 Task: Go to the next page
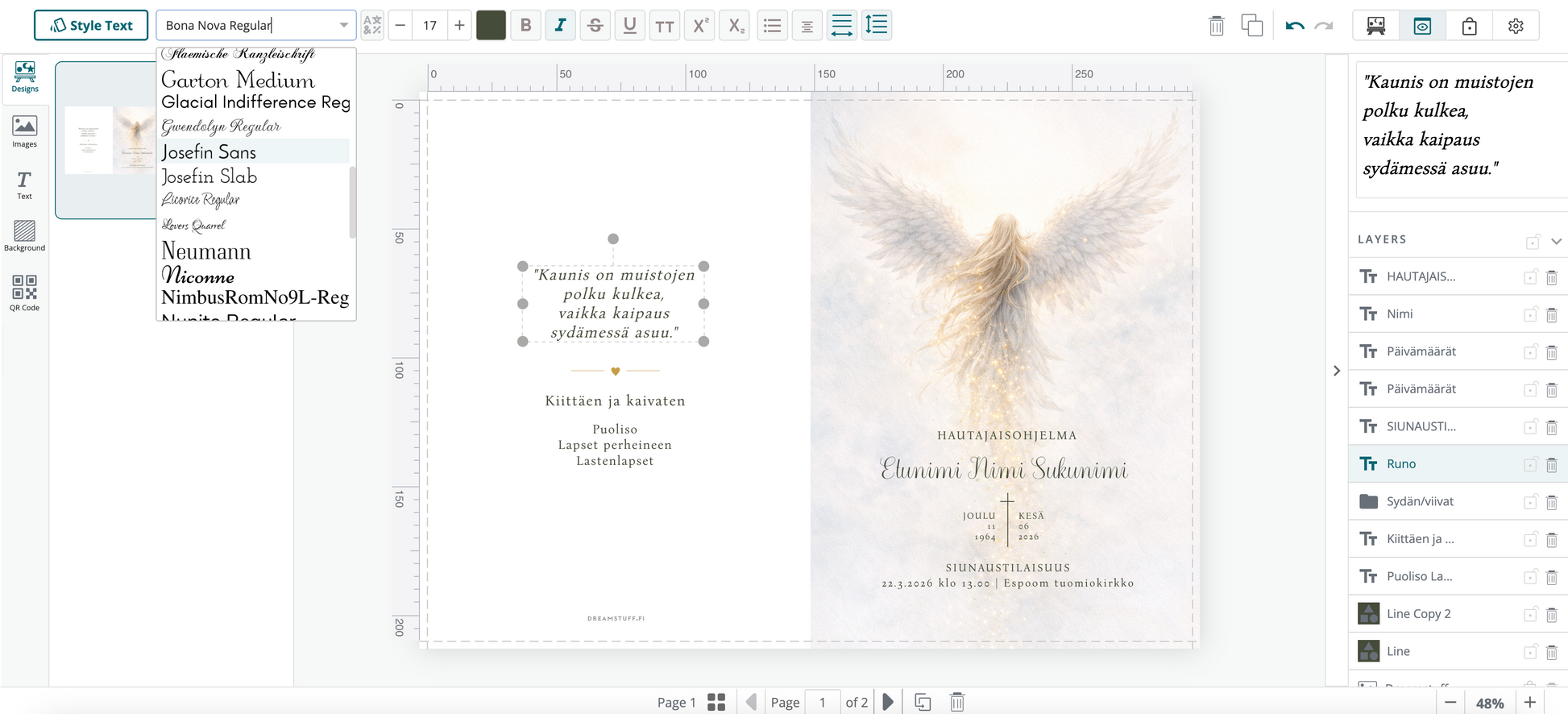point(888,702)
